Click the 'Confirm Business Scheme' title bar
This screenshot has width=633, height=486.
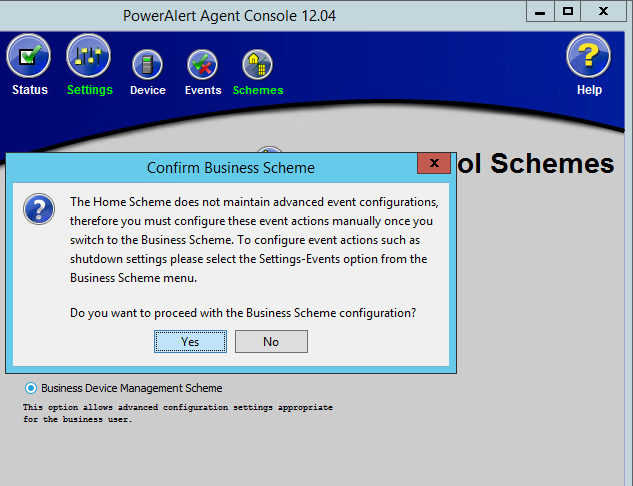[231, 168]
